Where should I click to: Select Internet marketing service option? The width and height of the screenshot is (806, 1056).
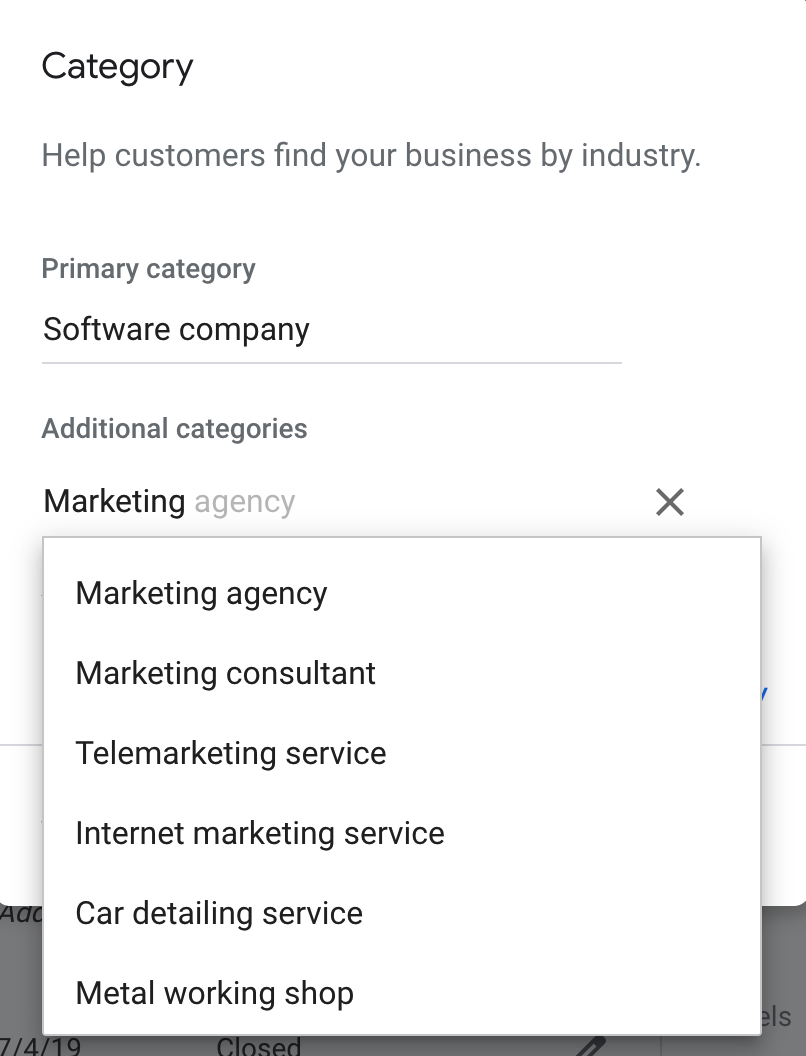259,833
